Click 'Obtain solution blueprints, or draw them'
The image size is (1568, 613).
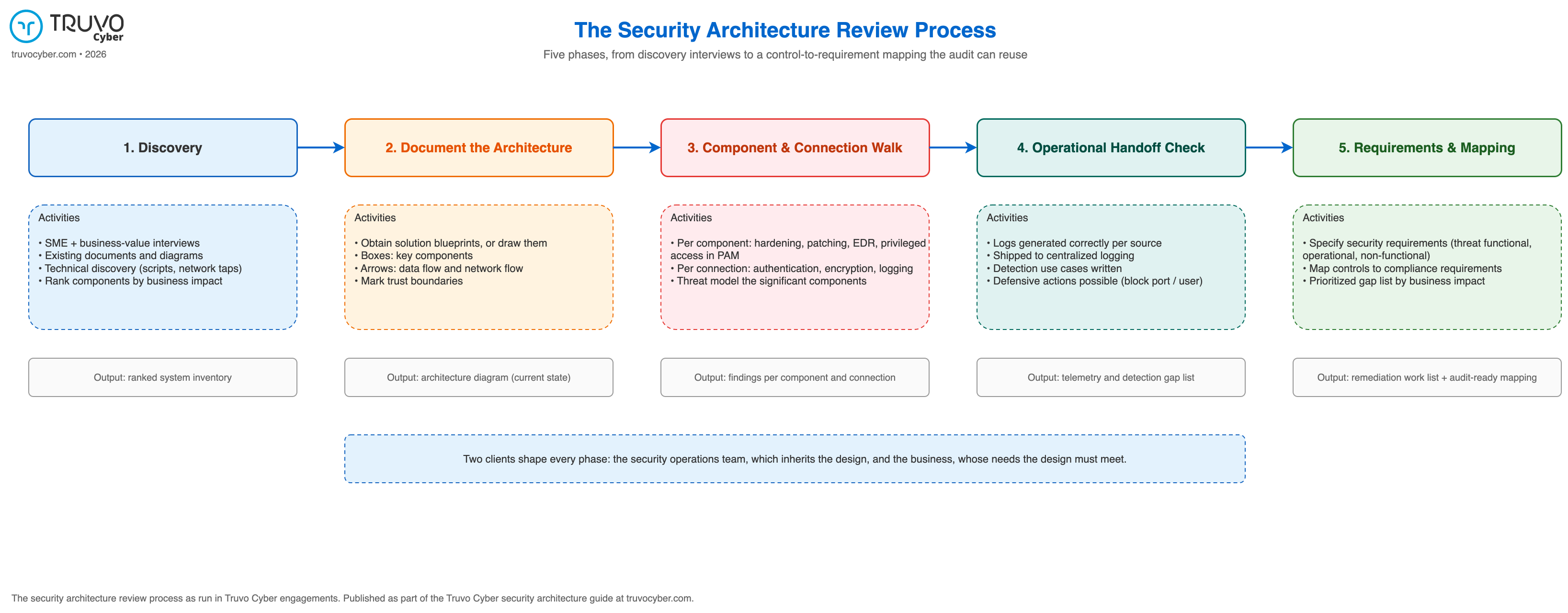tap(451, 243)
